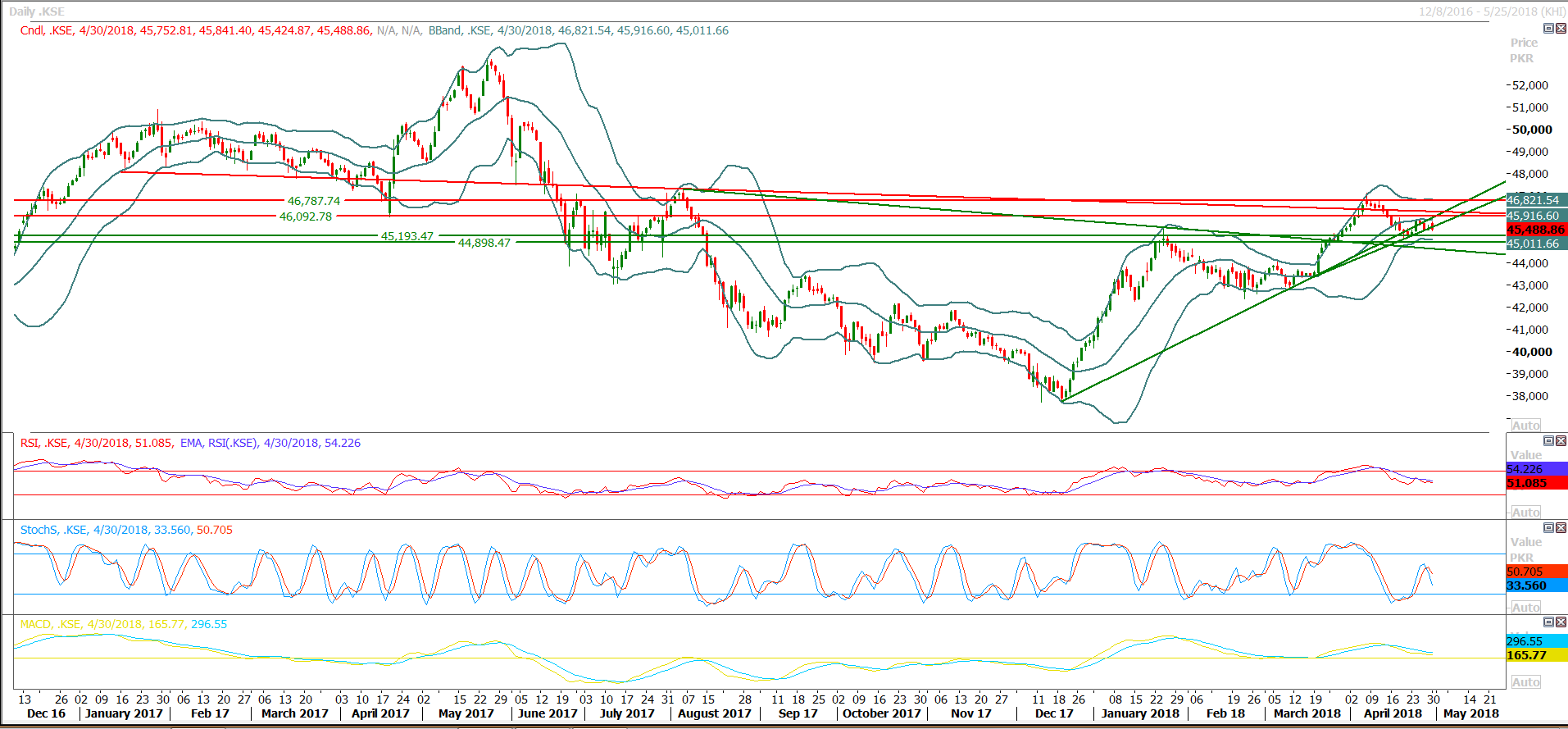
Task: Maximize the StochS indicator pane
Action: [1548, 528]
